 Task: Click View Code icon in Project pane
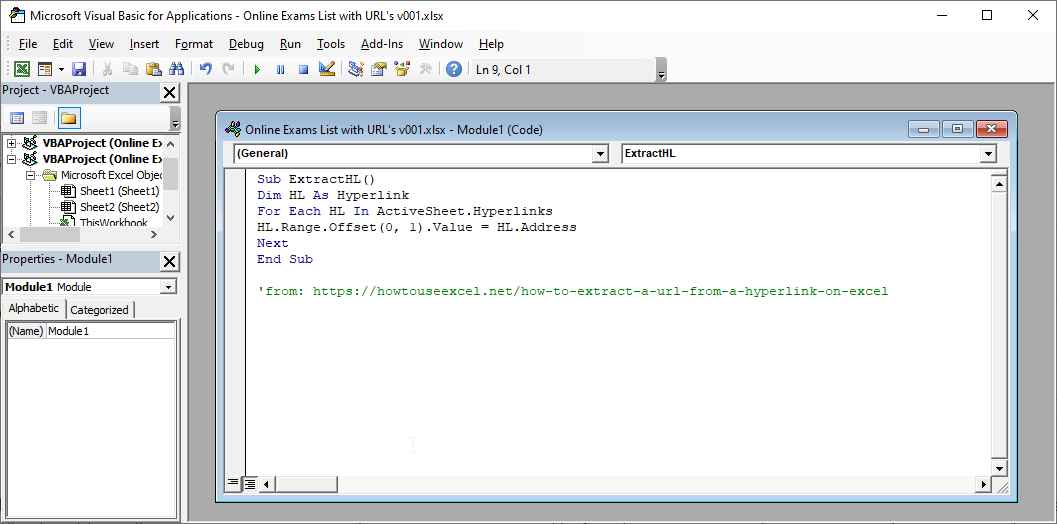[x=18, y=119]
